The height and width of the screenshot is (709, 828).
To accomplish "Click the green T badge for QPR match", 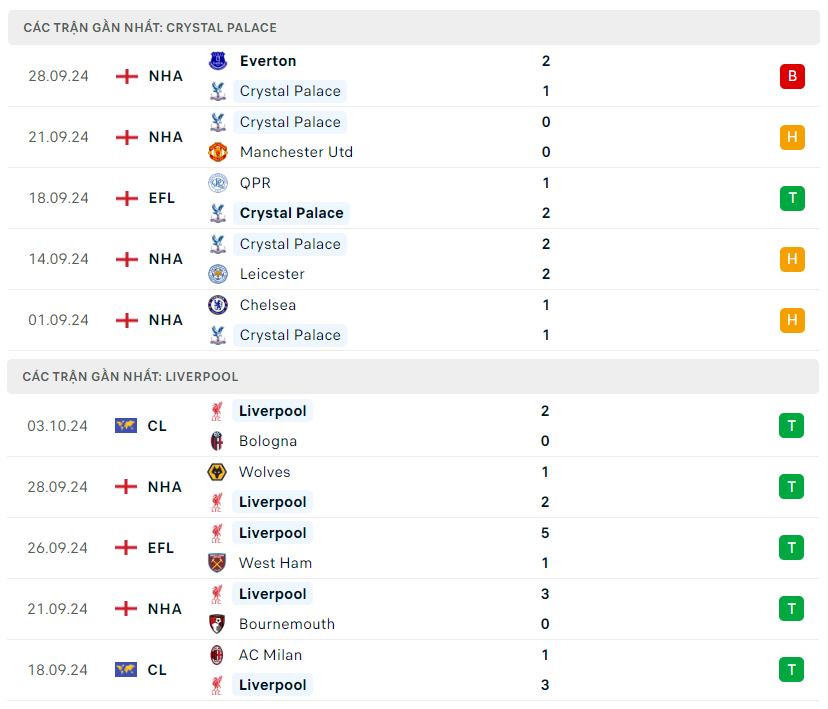I will tap(792, 198).
